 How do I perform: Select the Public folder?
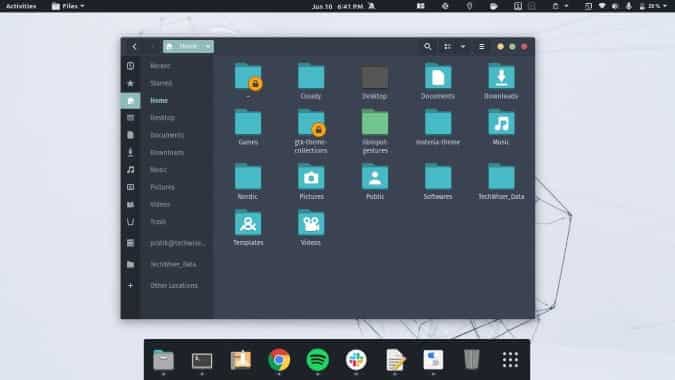click(x=375, y=177)
